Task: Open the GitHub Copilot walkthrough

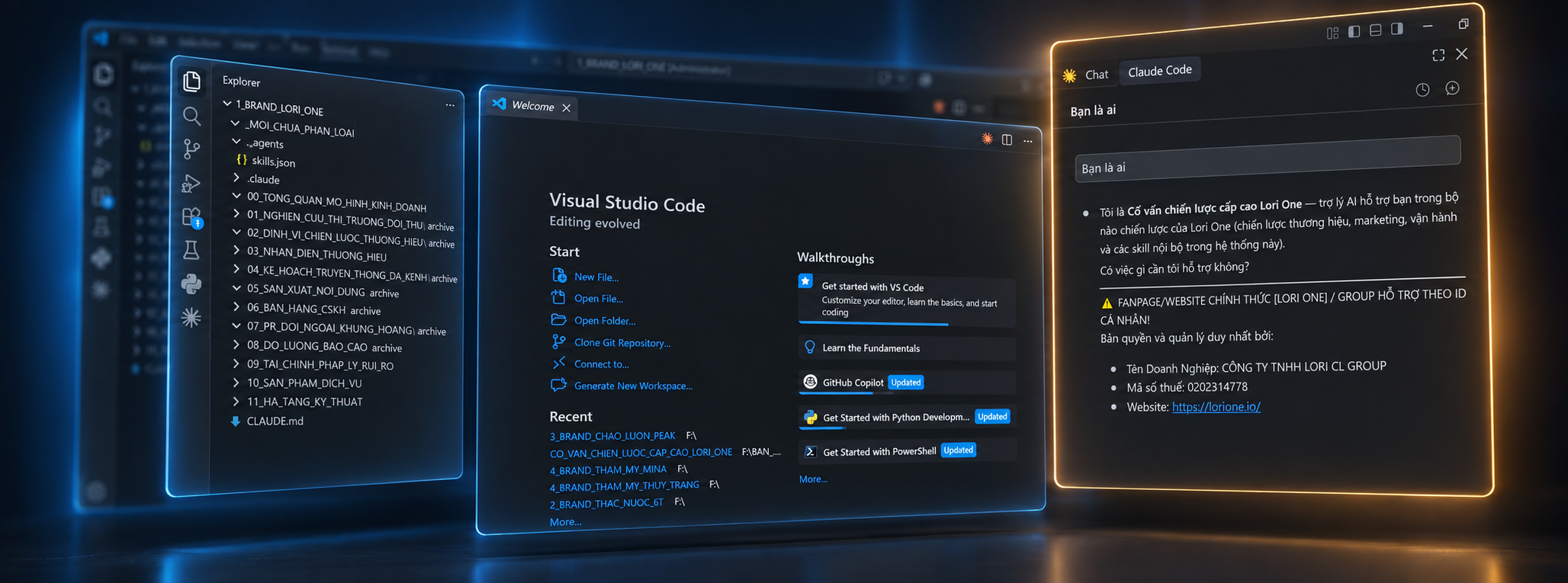Action: pos(907,383)
